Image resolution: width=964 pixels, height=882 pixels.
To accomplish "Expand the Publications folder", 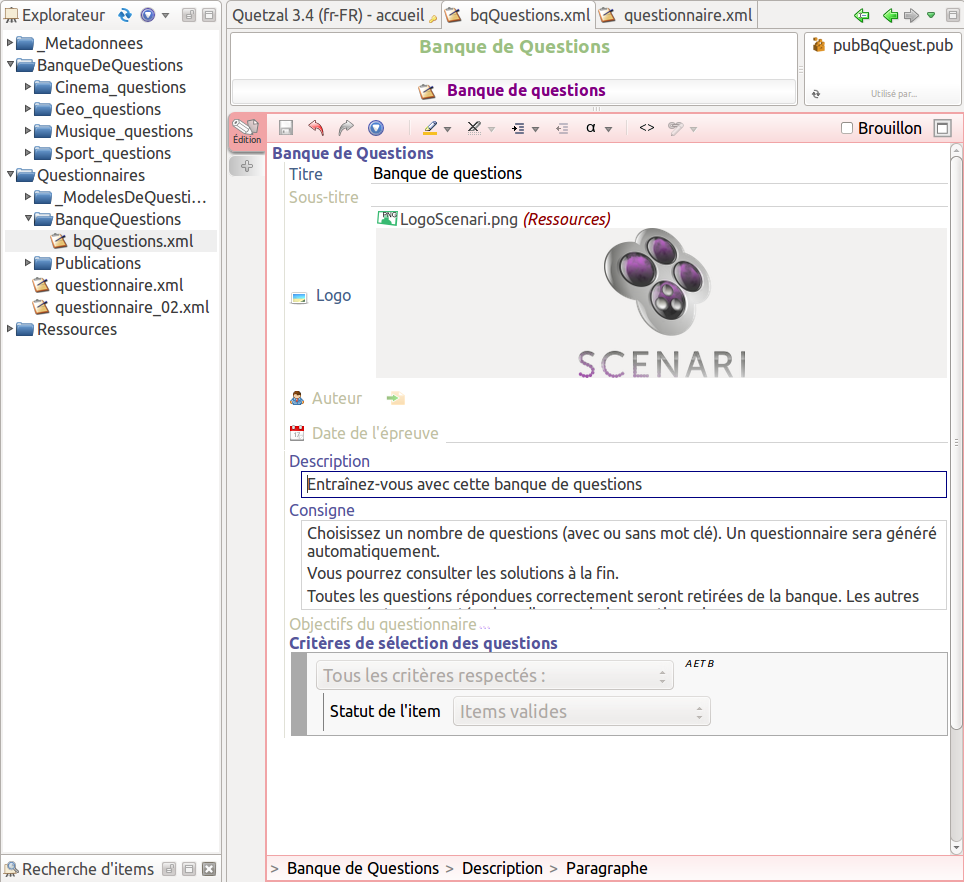I will [28, 262].
